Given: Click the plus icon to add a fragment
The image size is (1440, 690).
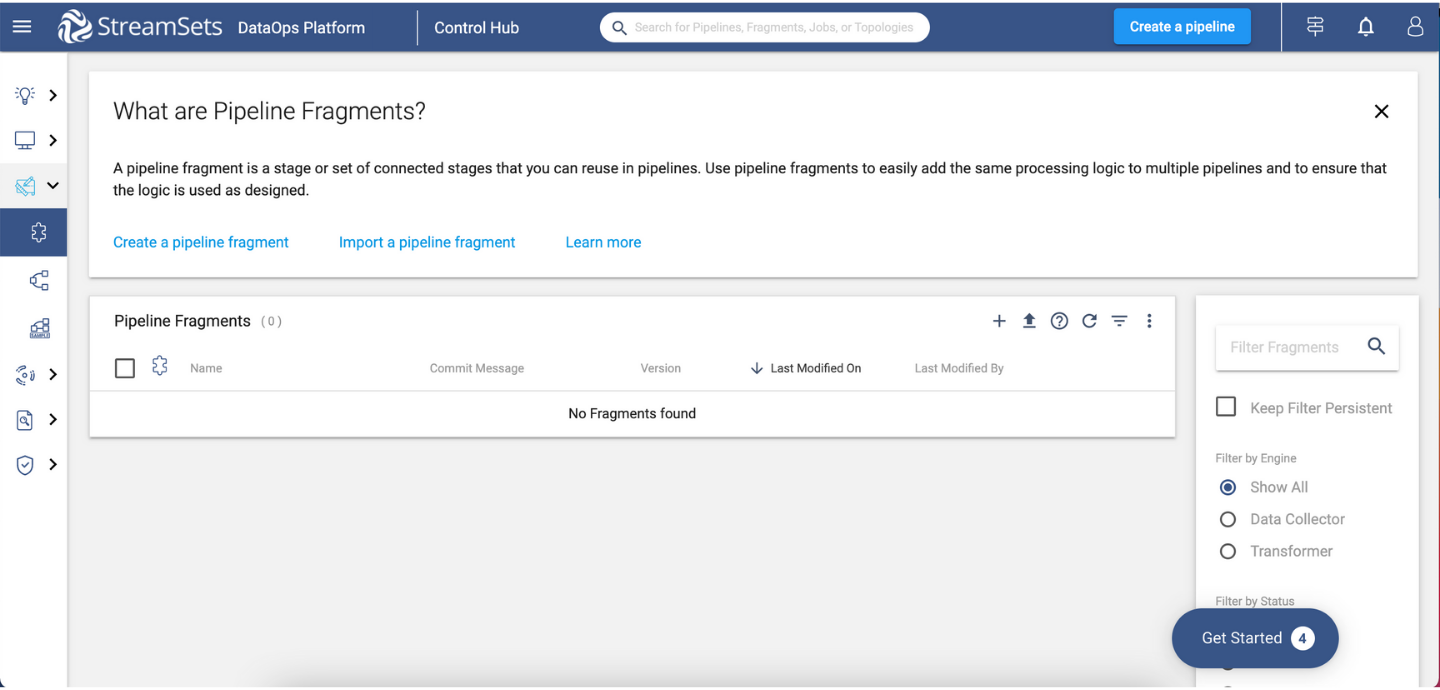Looking at the screenshot, I should click(x=999, y=321).
